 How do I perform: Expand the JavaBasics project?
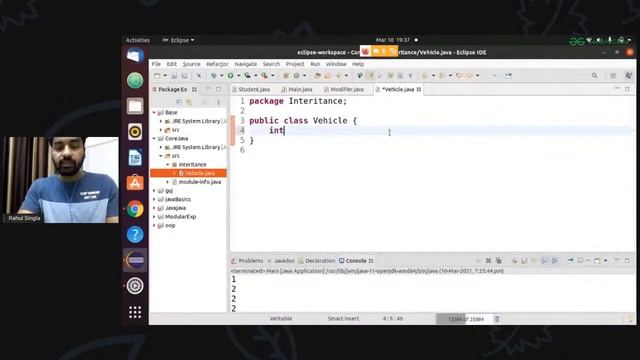[x=154, y=199]
